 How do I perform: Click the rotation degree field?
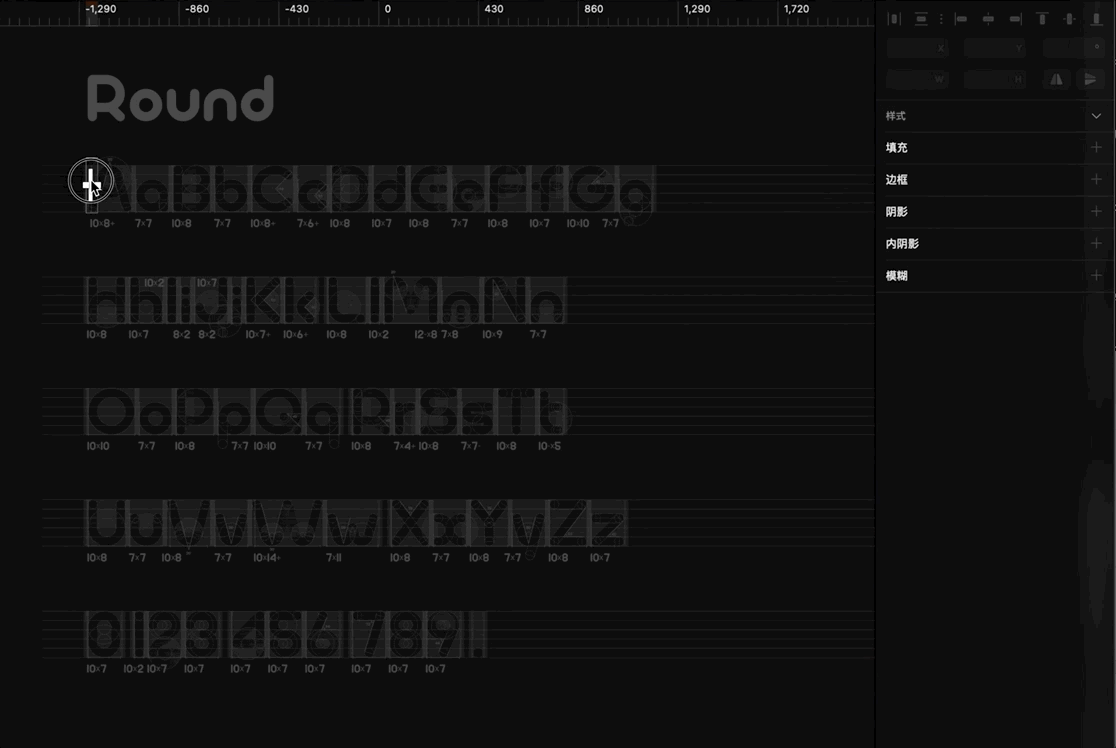(x=1073, y=48)
